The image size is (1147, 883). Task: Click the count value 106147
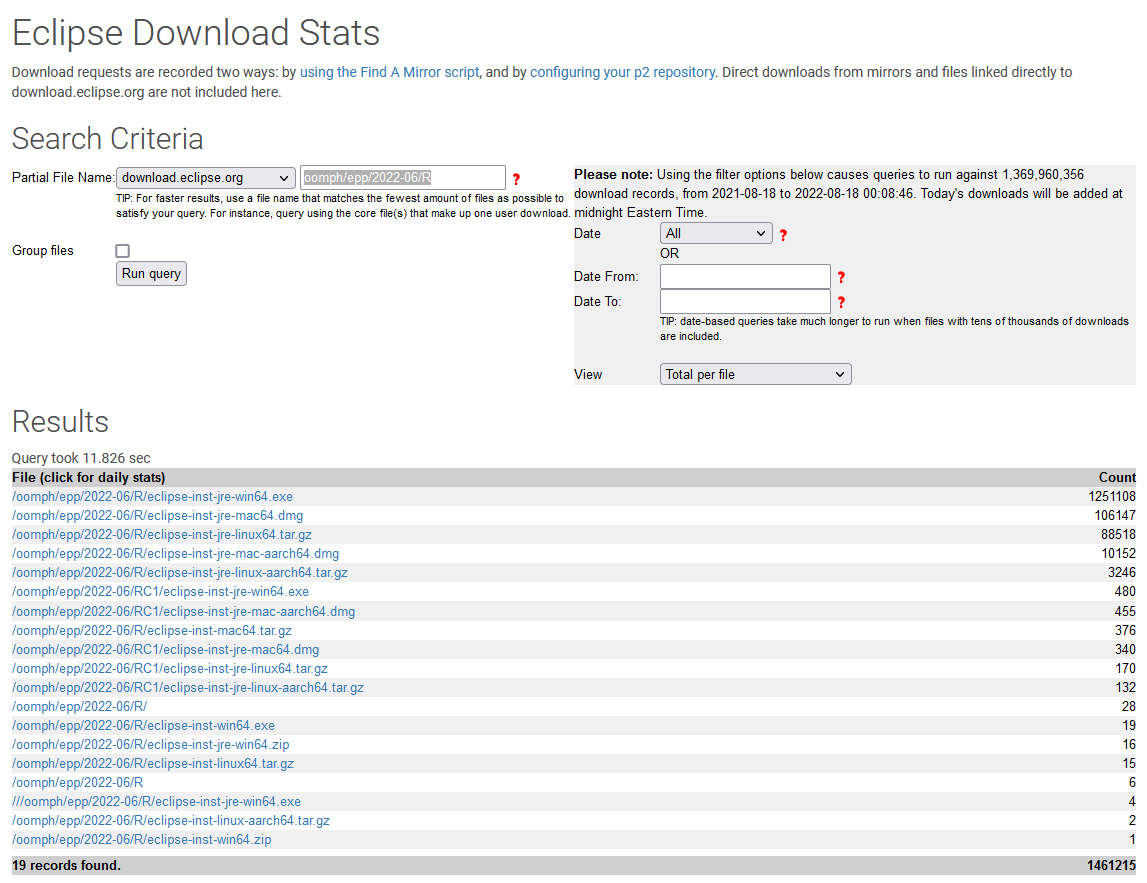coord(1115,516)
